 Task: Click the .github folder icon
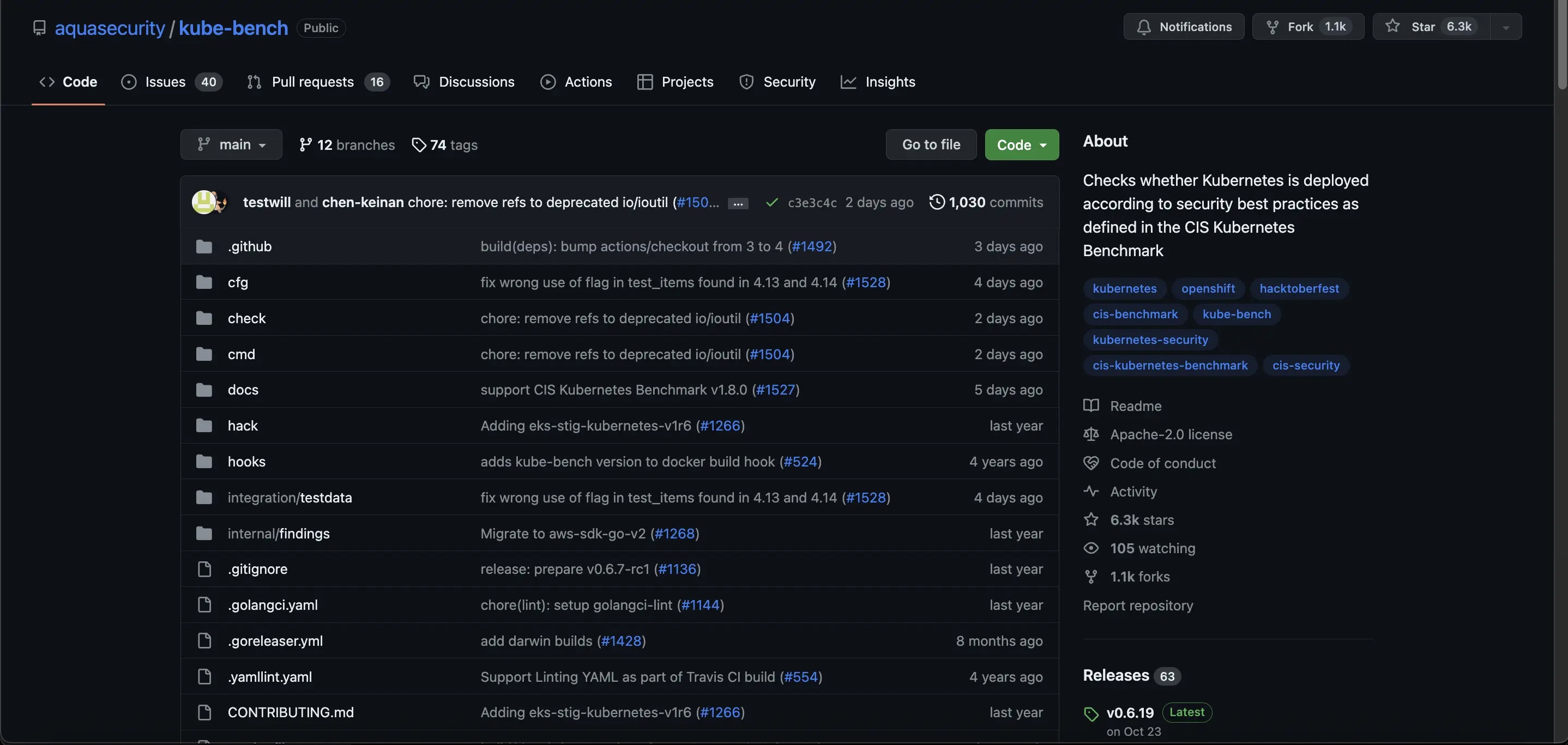pos(204,246)
